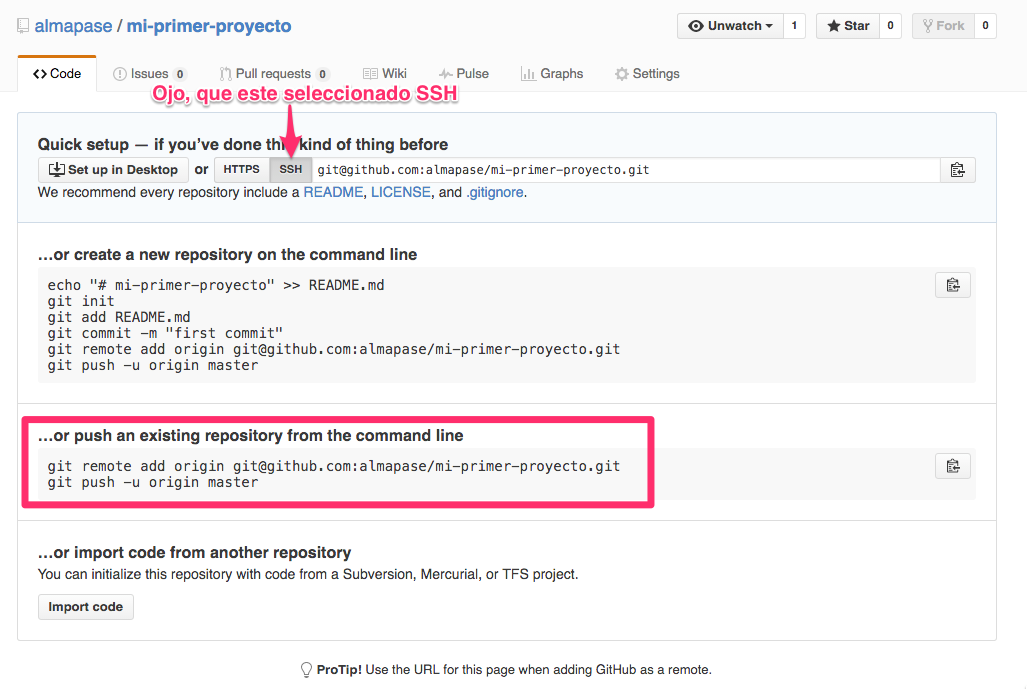This screenshot has width=1027, height=689.
Task: Open the LICENSE link
Action: click(401, 193)
